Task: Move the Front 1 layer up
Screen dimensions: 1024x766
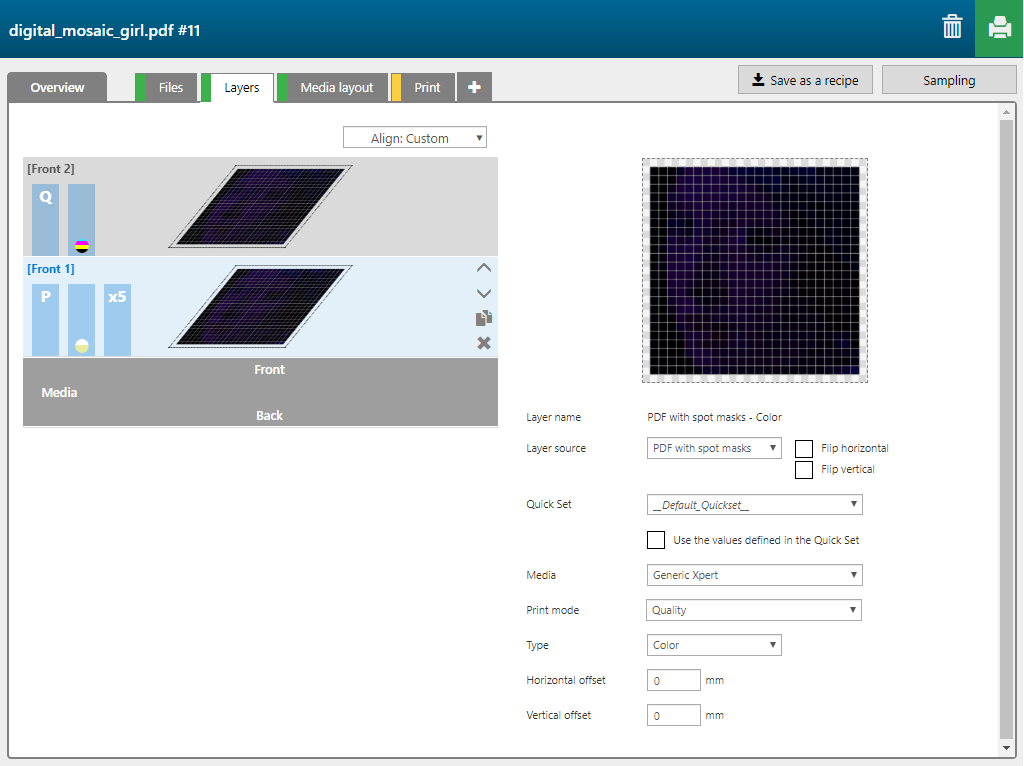Action: pos(484,268)
